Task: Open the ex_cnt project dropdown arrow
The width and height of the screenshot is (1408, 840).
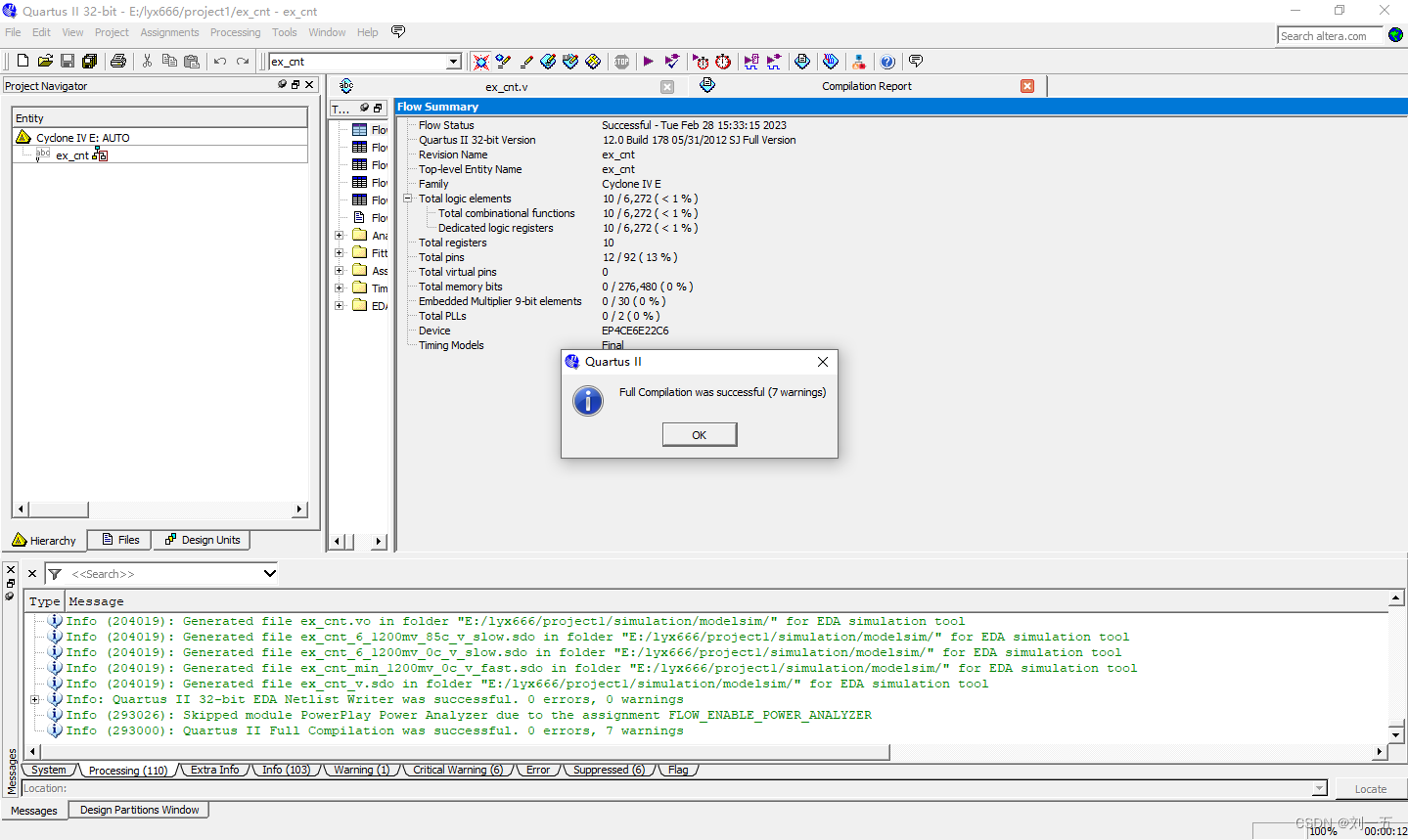Action: tap(454, 62)
